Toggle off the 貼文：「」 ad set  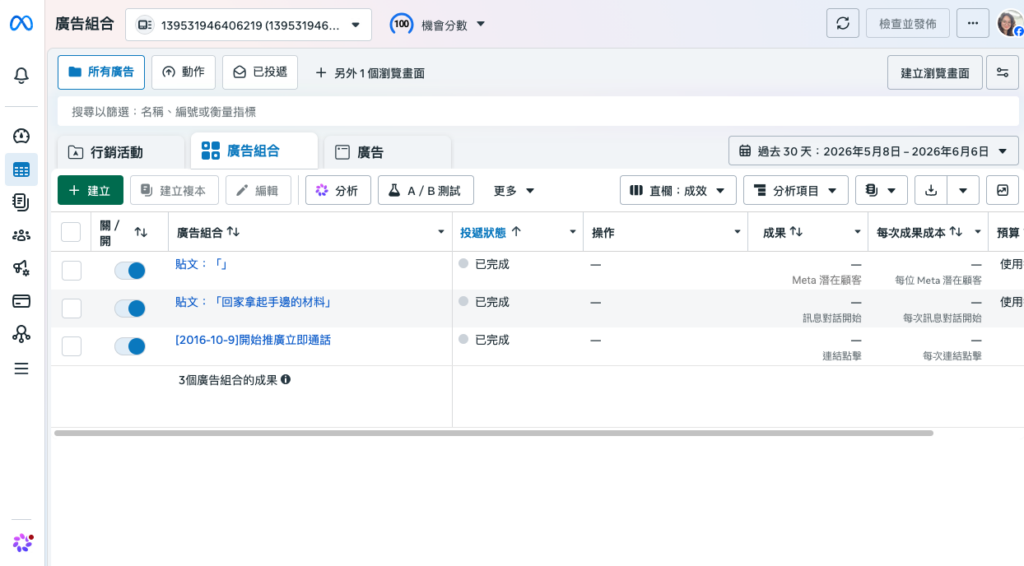[x=130, y=270]
